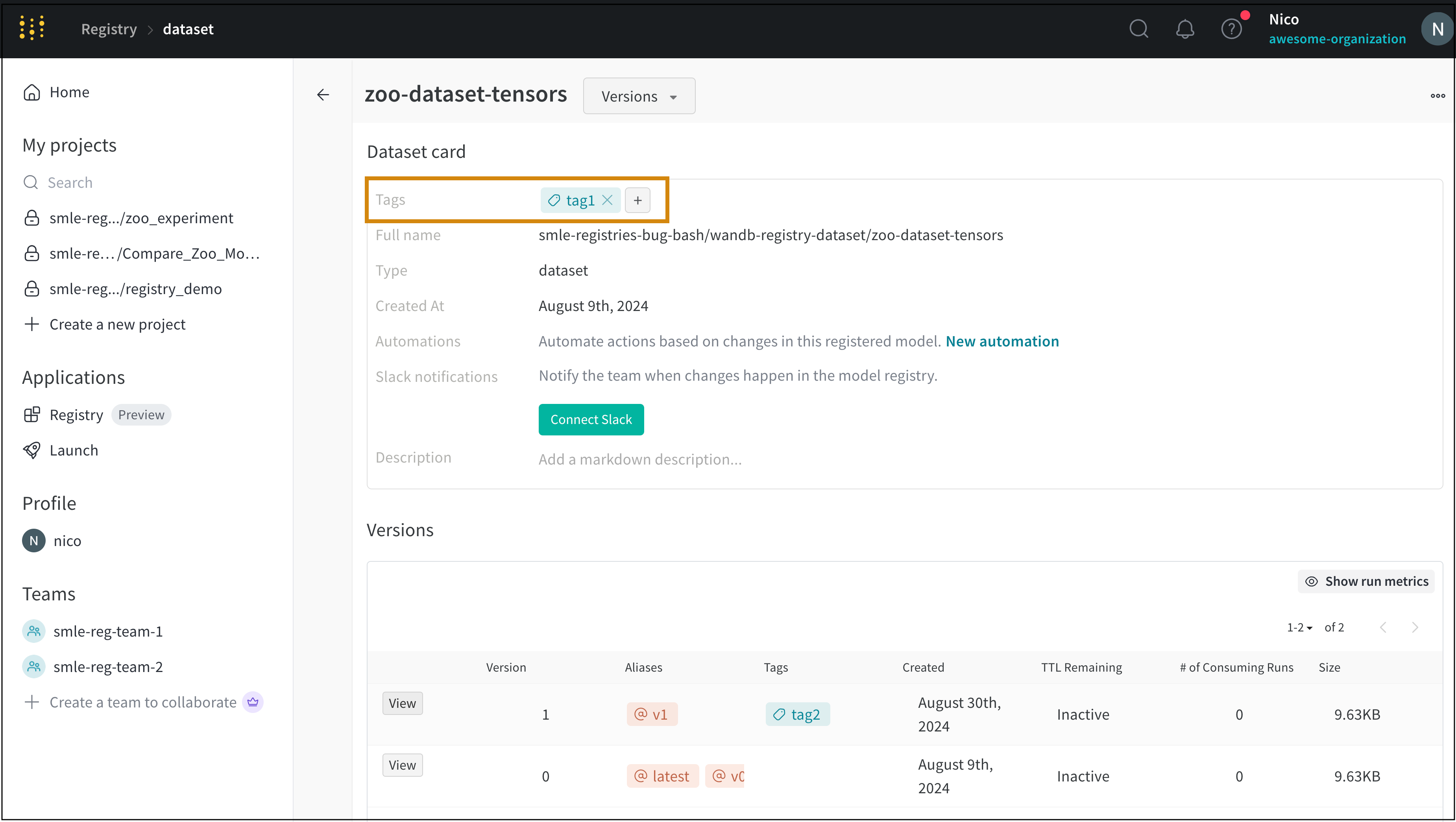Click the W&B logo in the top-left corner
Viewport: 1456px width, 822px height.
[31, 28]
